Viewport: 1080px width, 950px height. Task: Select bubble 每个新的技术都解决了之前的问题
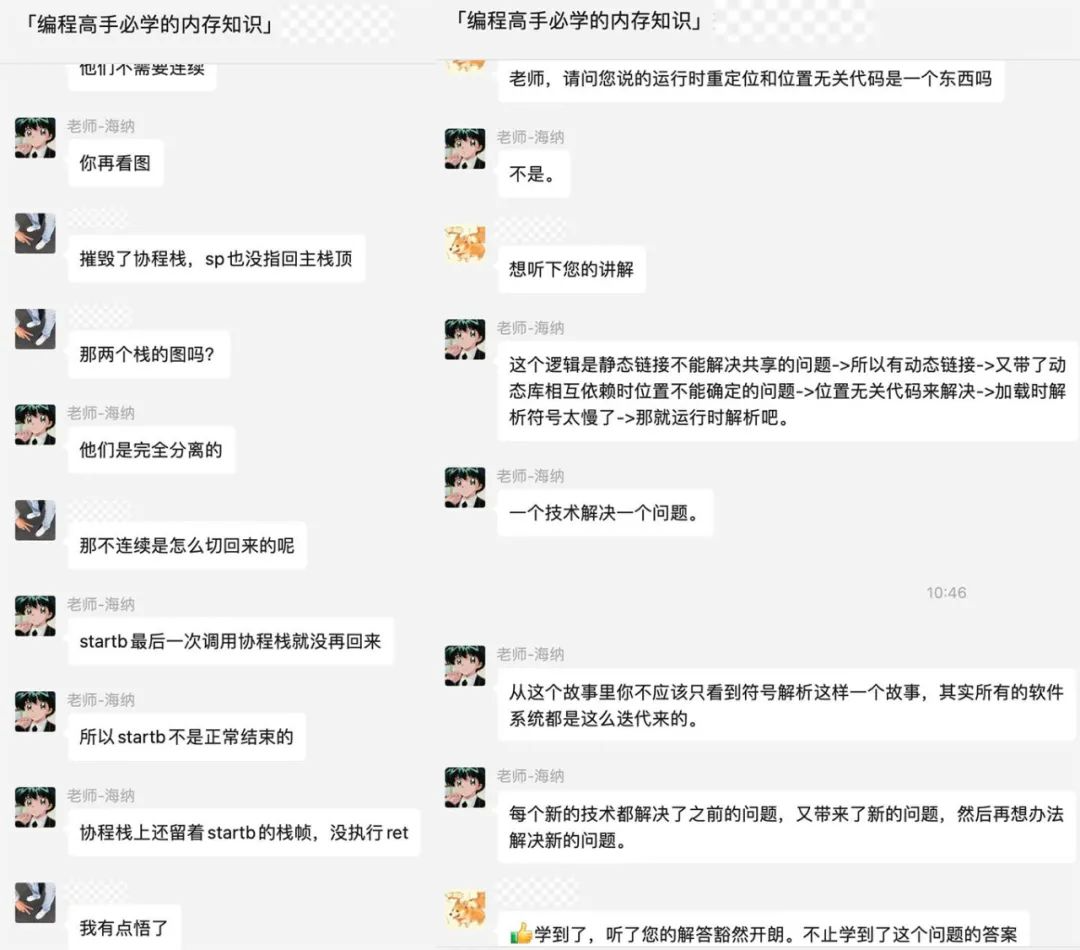pos(787,827)
